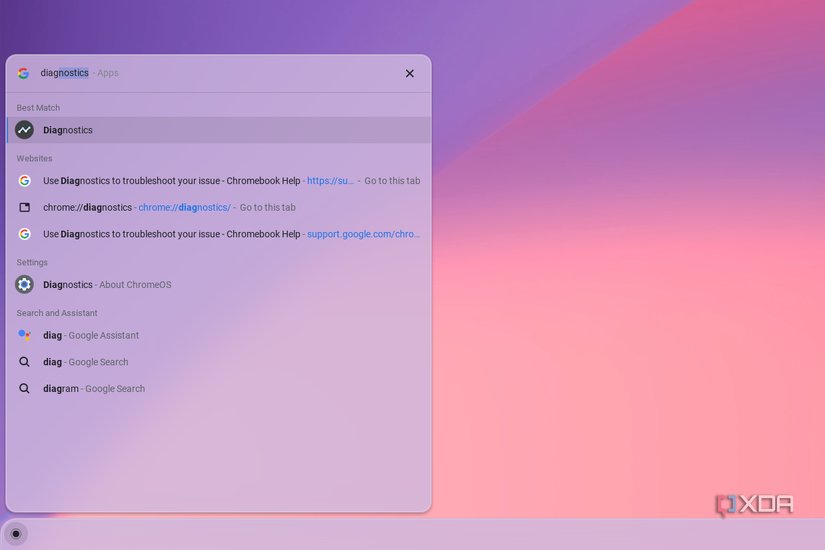The image size is (825, 550).
Task: Click Google icon of first Help result
Action: [24, 181]
